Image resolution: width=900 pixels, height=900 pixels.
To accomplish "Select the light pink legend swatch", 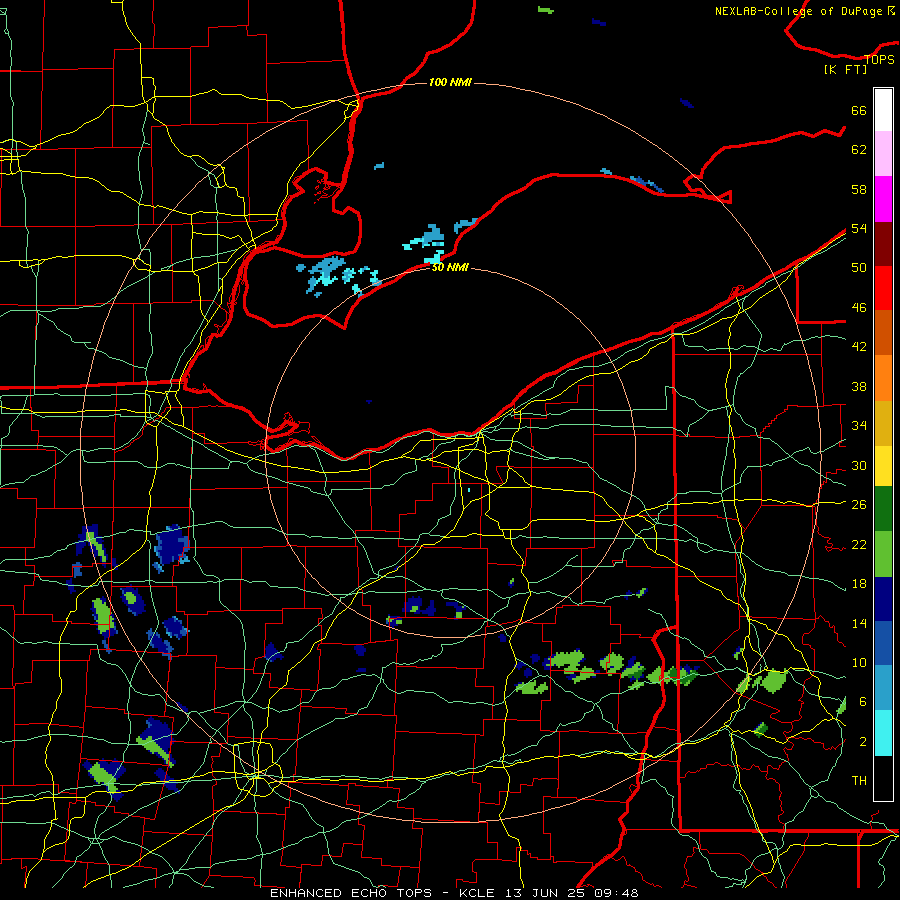I will (883, 153).
